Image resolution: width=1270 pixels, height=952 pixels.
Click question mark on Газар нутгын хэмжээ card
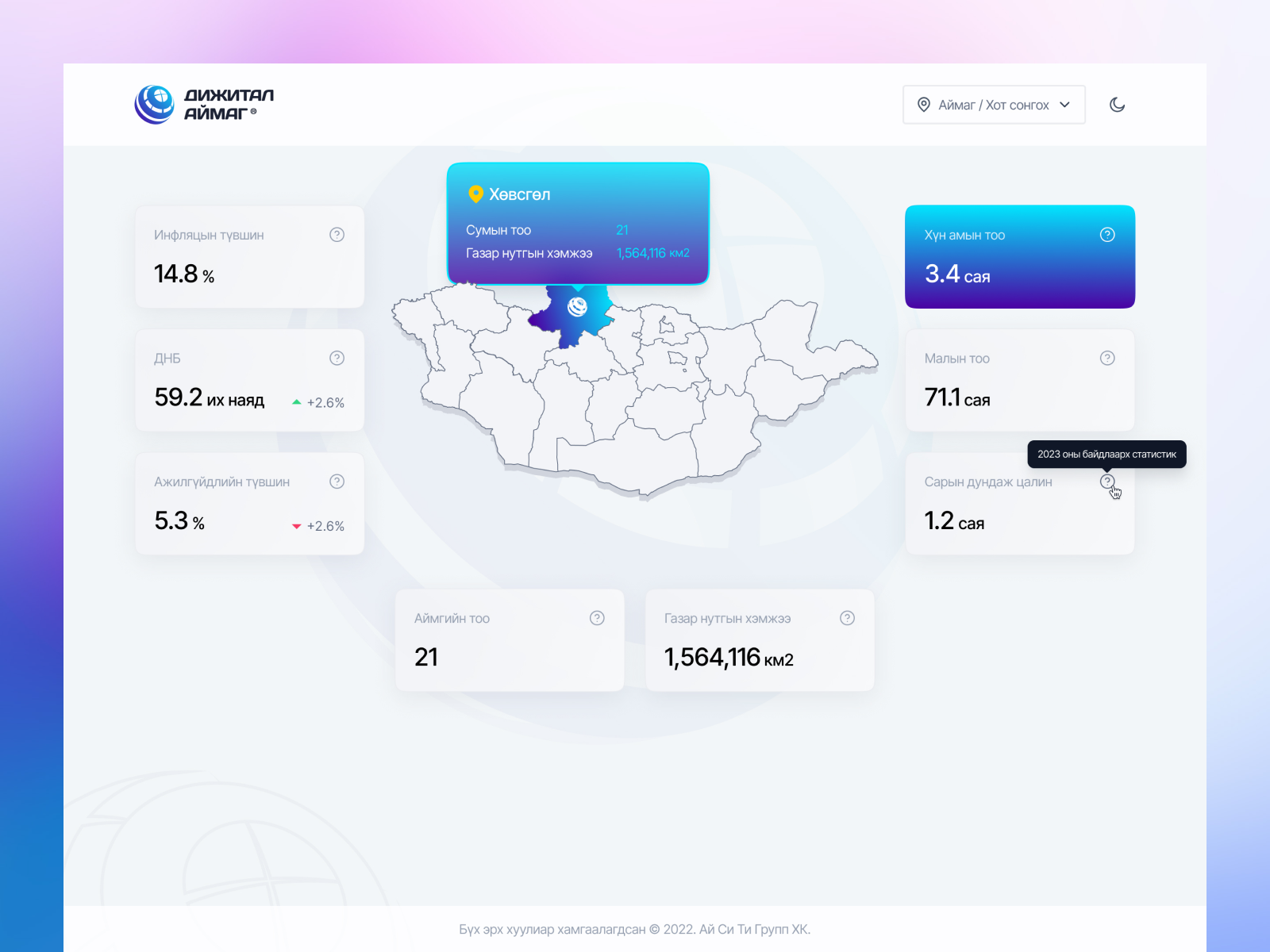click(x=846, y=618)
